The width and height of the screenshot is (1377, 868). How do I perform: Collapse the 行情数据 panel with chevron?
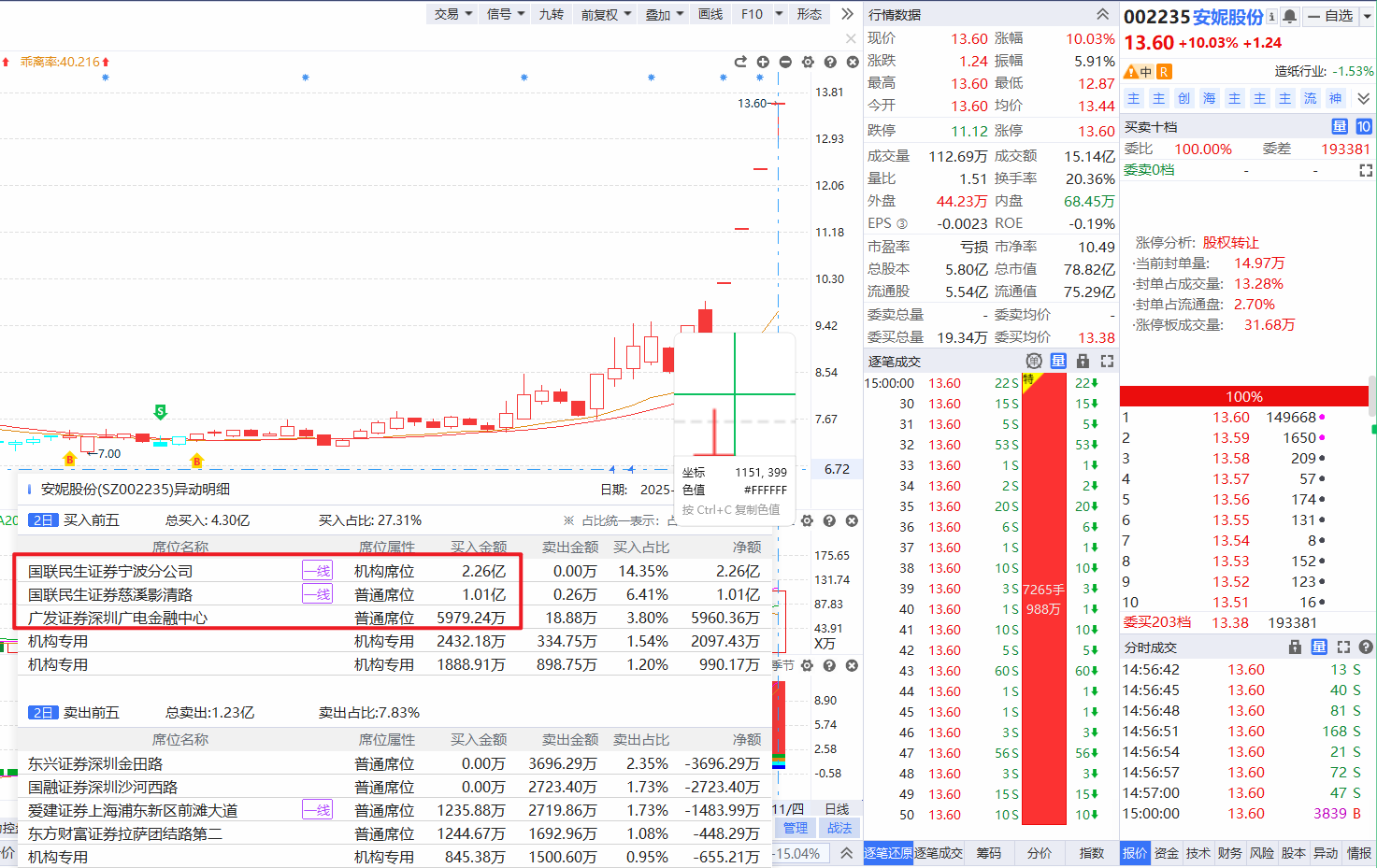[1103, 14]
